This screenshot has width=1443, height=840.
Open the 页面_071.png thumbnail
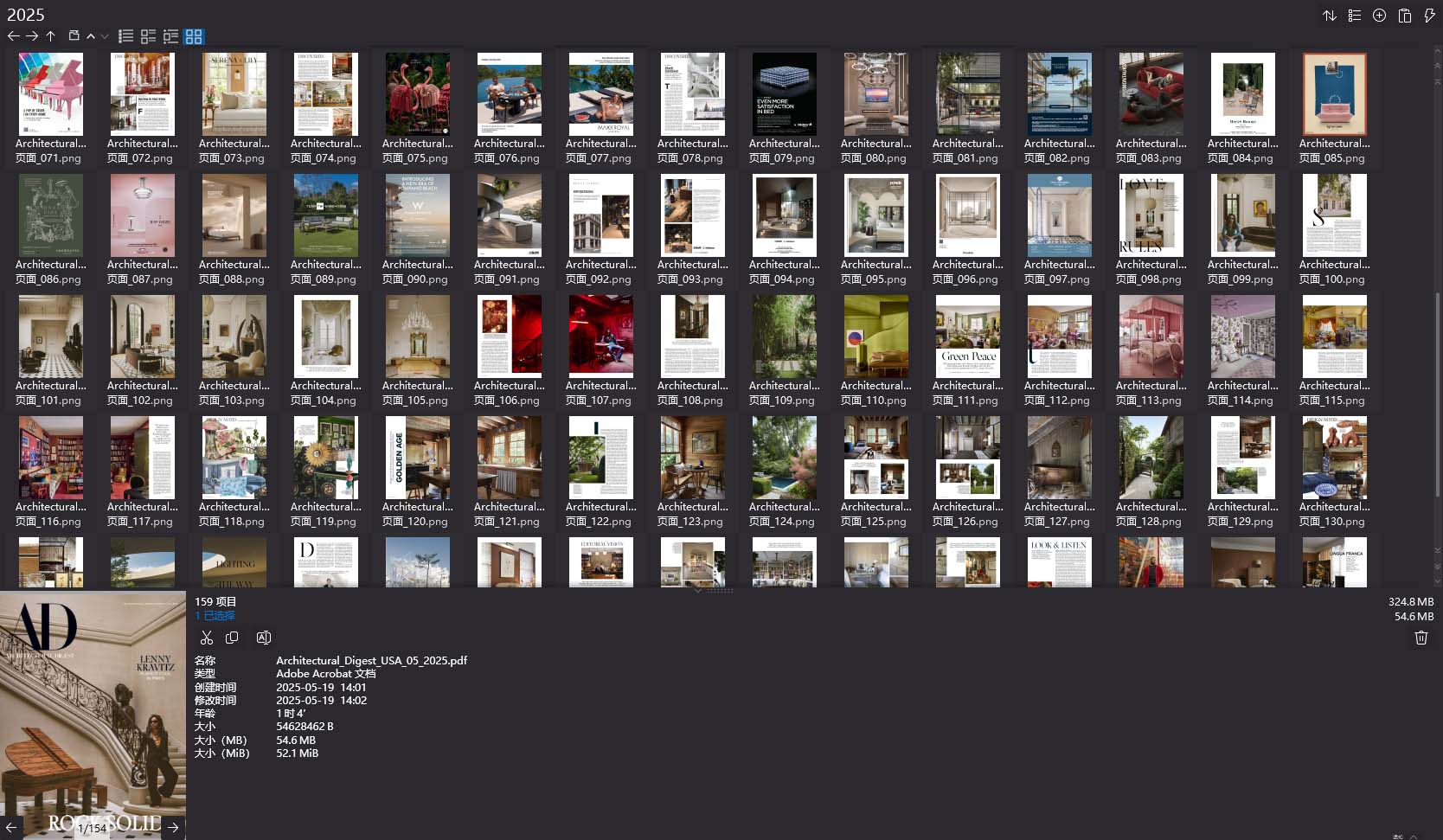(50, 93)
